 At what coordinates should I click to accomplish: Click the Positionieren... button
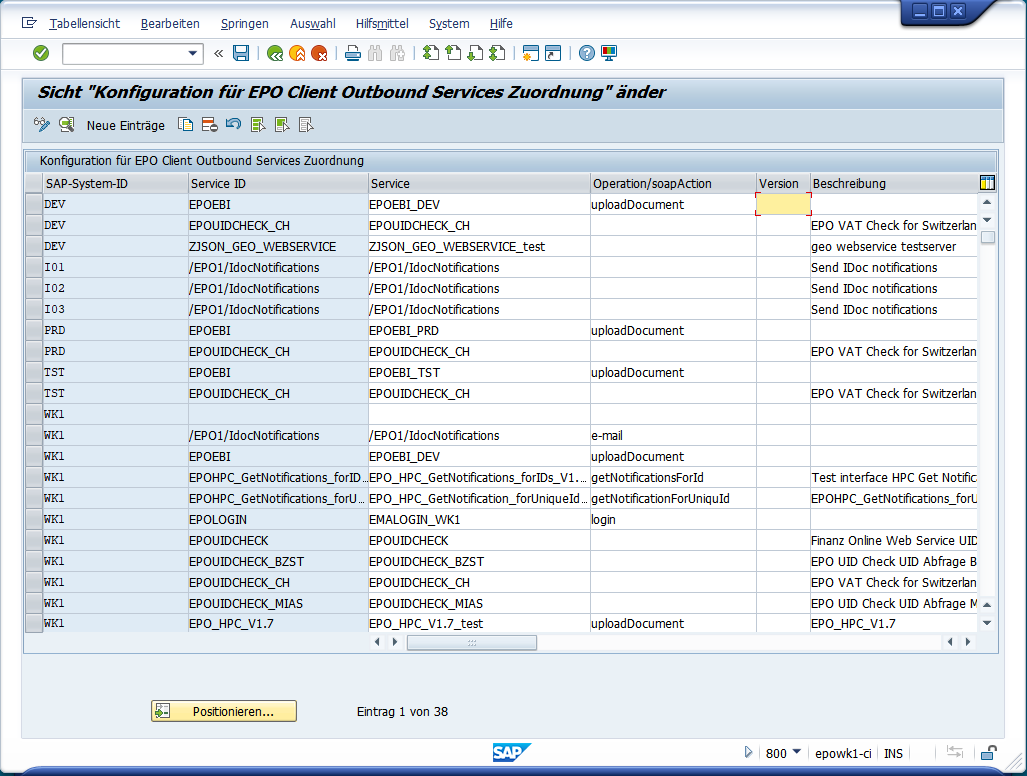coord(224,711)
